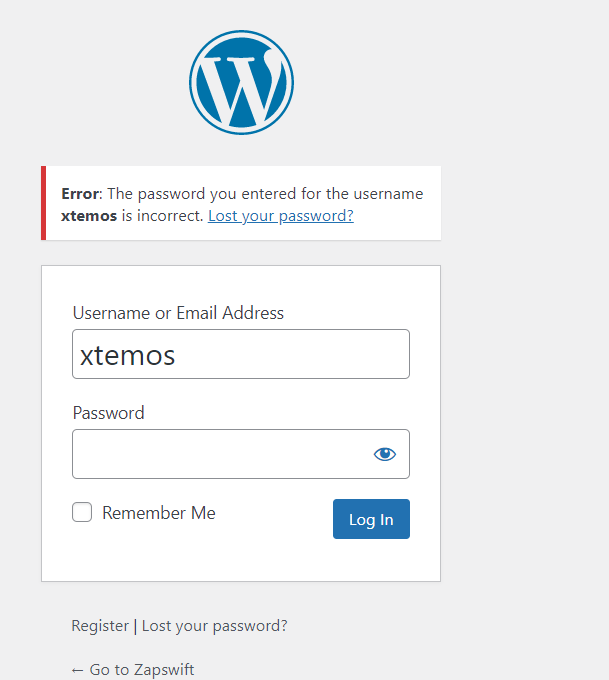Click the WordPress logo
The image size is (609, 680).
click(x=241, y=82)
